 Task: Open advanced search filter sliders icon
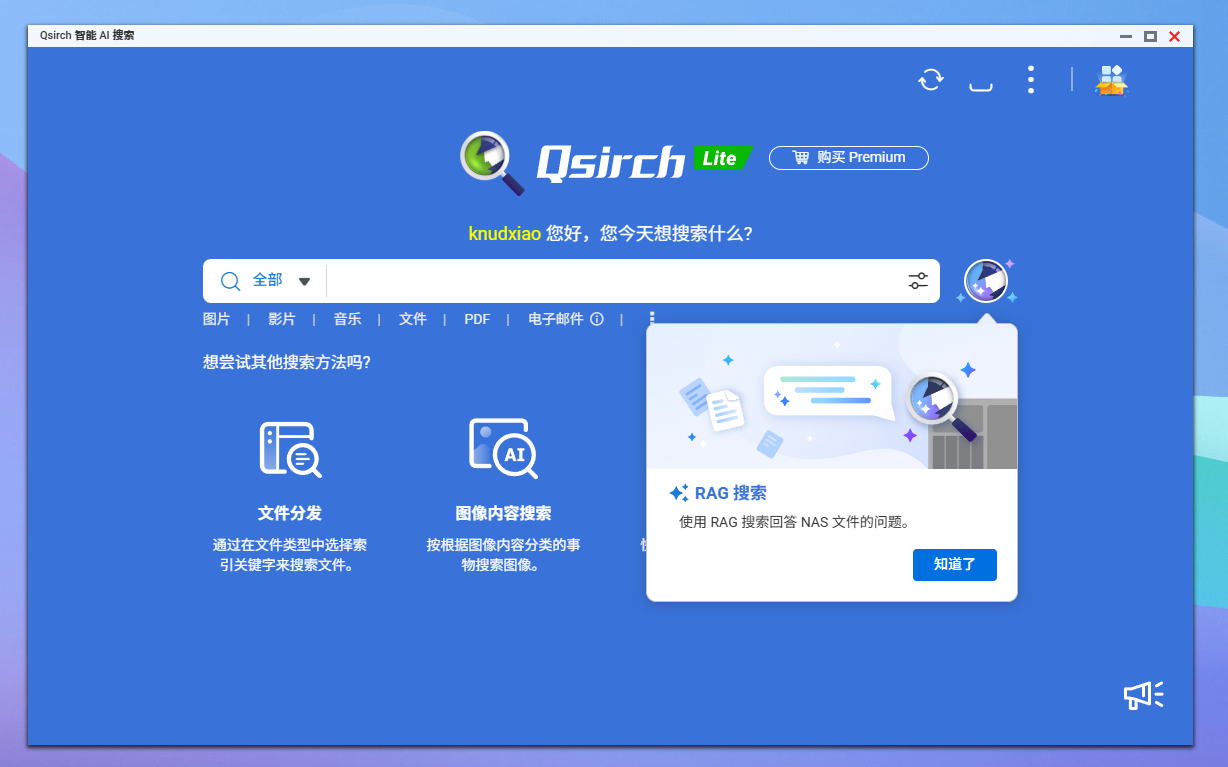(918, 281)
